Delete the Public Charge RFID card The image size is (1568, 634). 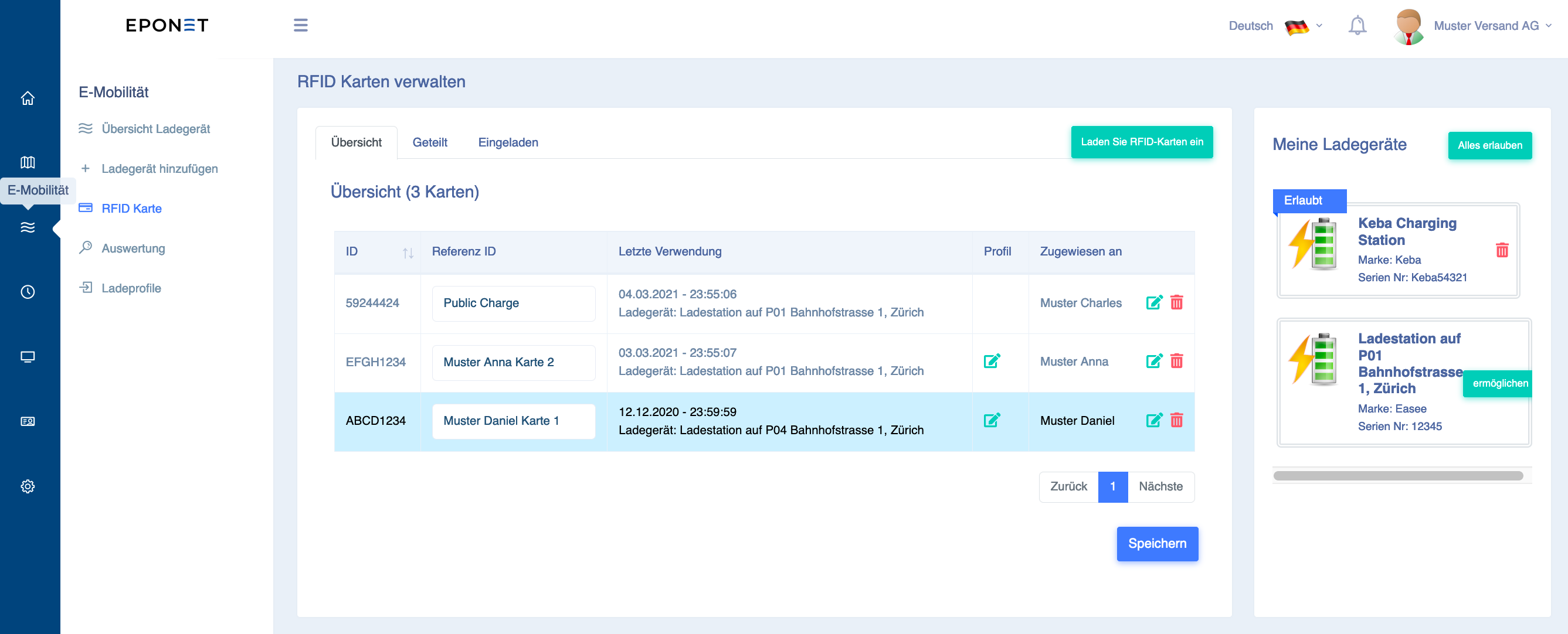[x=1177, y=302]
